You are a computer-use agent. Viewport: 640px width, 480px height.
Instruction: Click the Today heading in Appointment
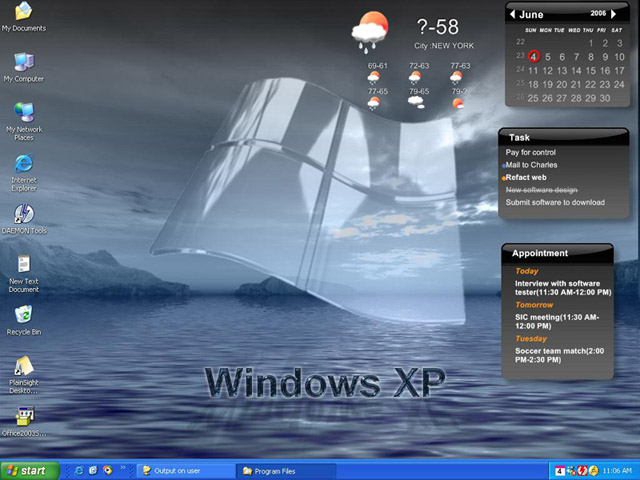[x=527, y=271]
